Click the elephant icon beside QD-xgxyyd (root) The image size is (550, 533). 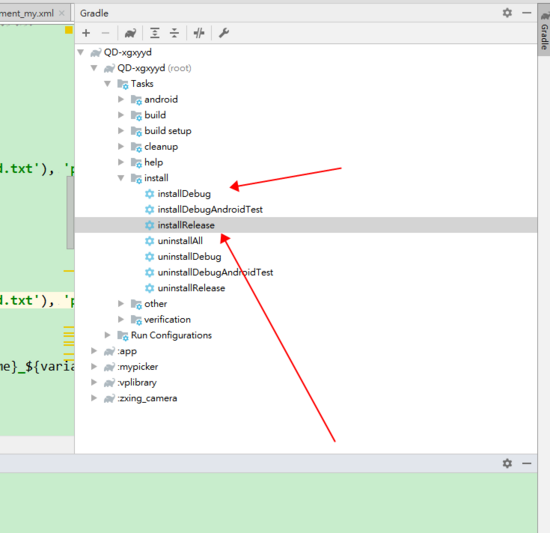(109, 68)
